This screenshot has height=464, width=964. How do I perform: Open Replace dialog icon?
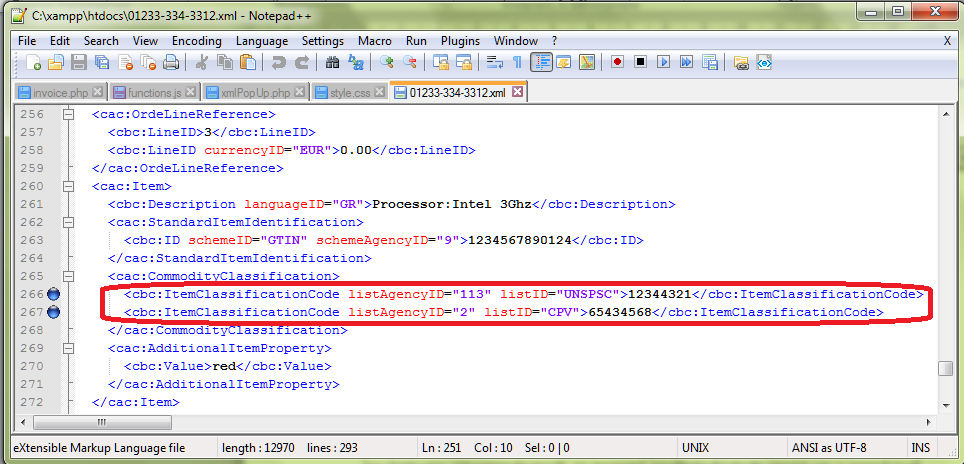(356, 62)
